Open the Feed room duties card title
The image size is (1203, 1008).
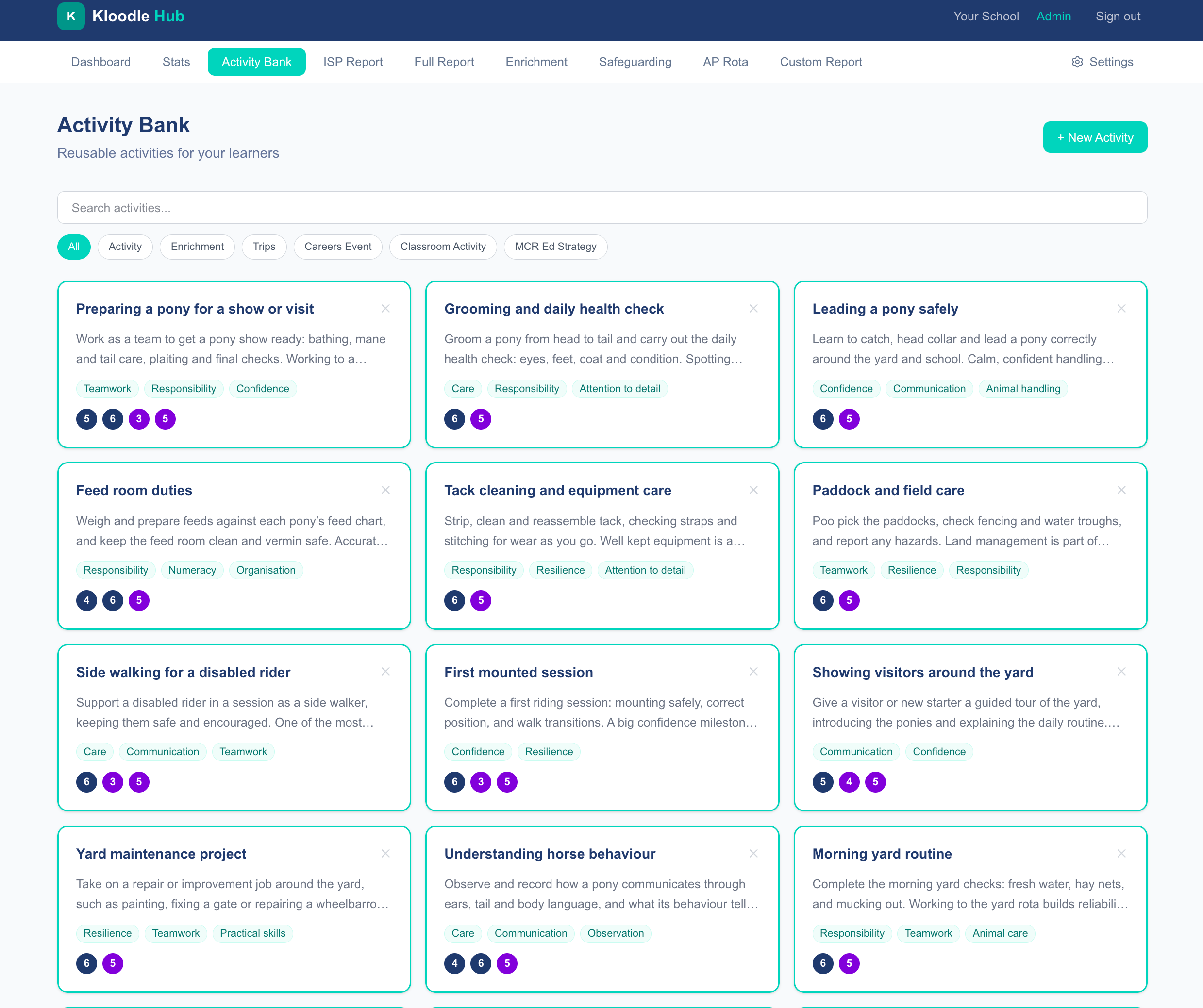click(134, 490)
